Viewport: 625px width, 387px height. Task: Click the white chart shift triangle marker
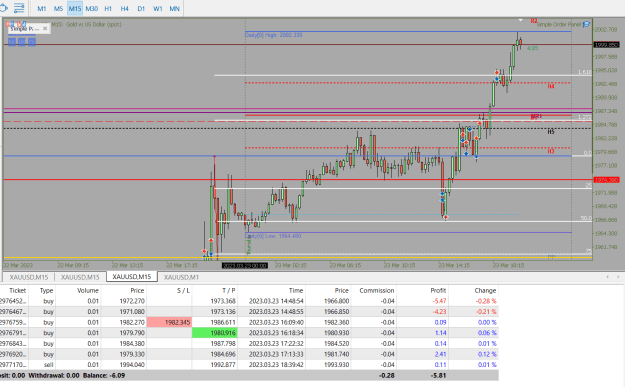[520, 20]
